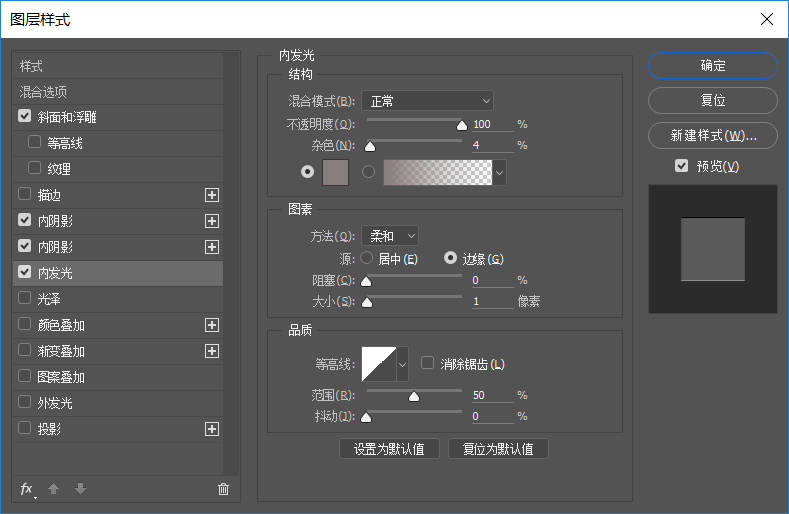
Task: Click the move effect down arrow
Action: pyautogui.click(x=80, y=489)
